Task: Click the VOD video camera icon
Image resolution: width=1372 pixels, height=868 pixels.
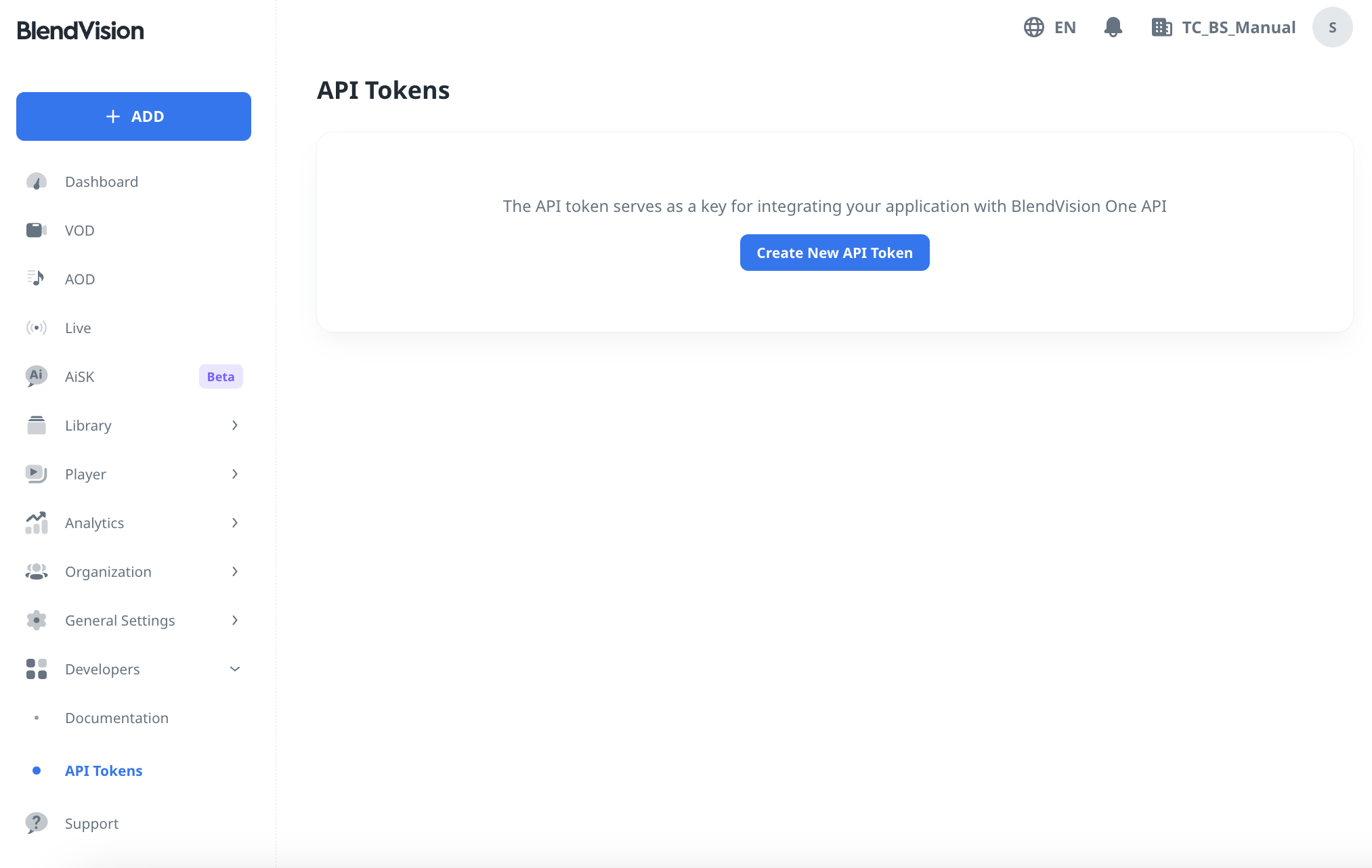Action: [x=36, y=230]
